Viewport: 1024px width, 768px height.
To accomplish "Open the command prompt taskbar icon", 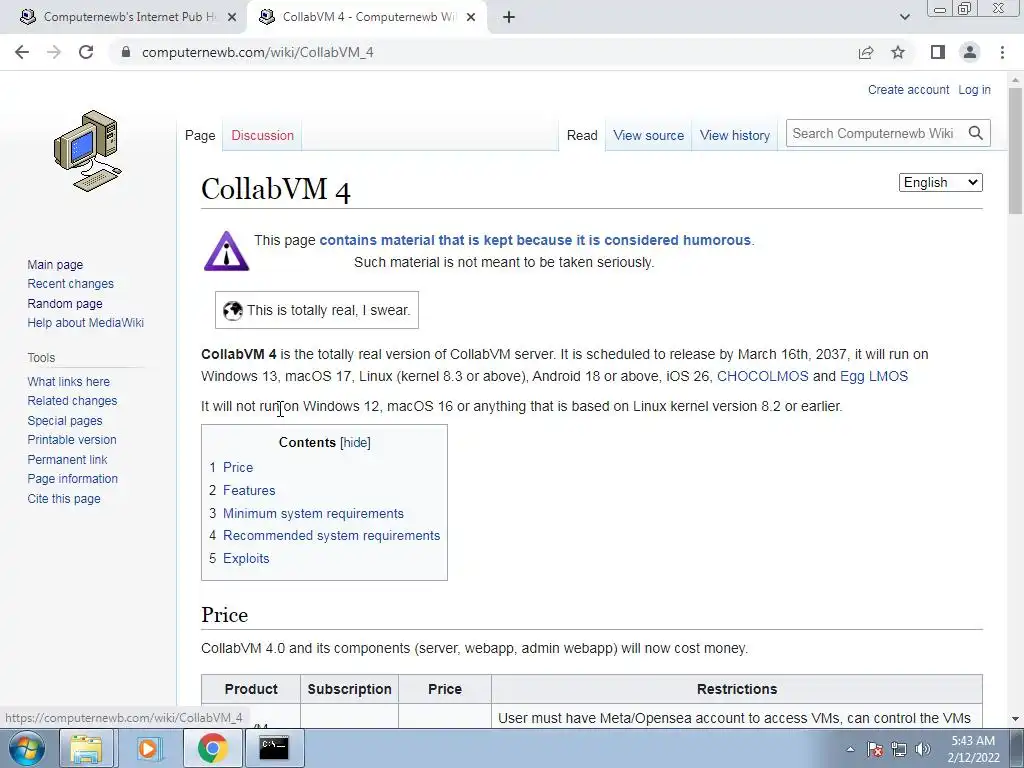I will [274, 748].
